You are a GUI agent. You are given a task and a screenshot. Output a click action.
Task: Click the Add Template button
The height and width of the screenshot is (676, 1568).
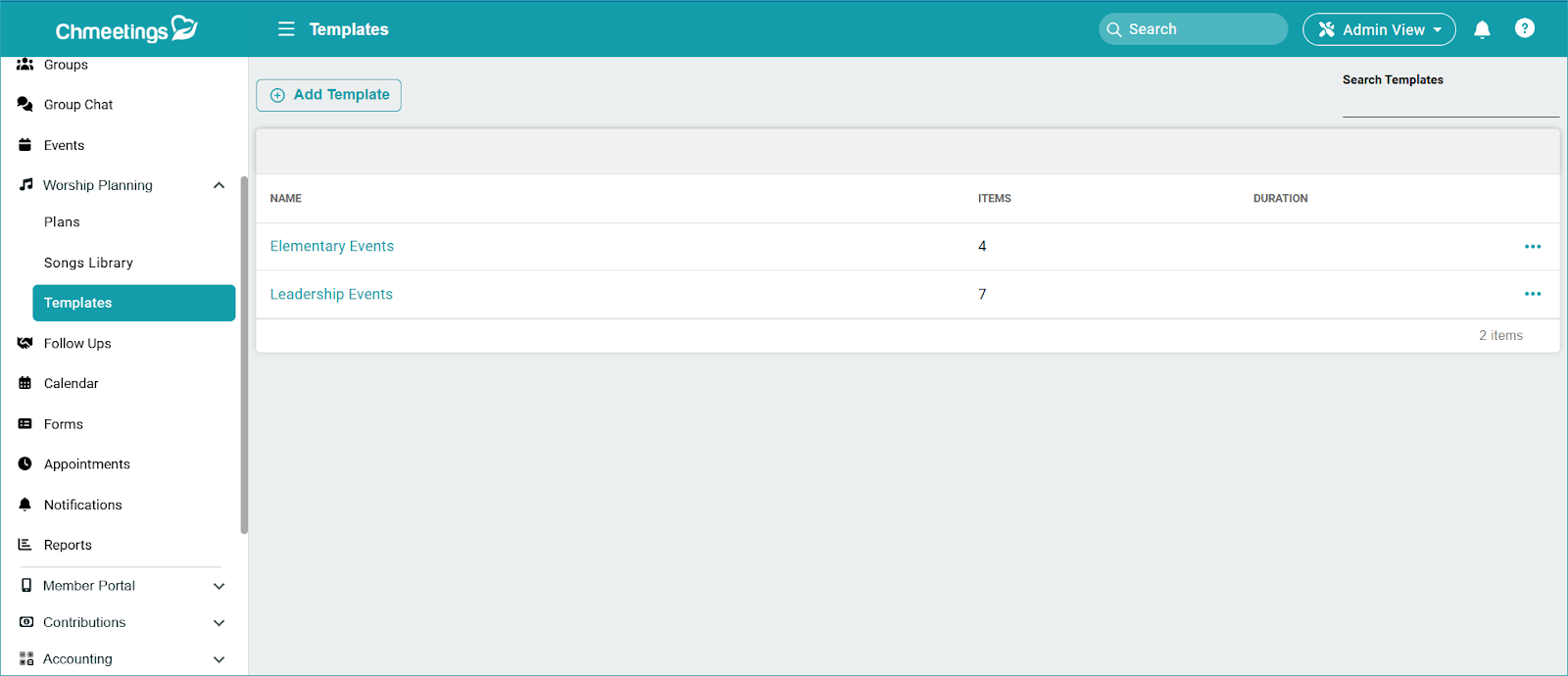pyautogui.click(x=328, y=95)
